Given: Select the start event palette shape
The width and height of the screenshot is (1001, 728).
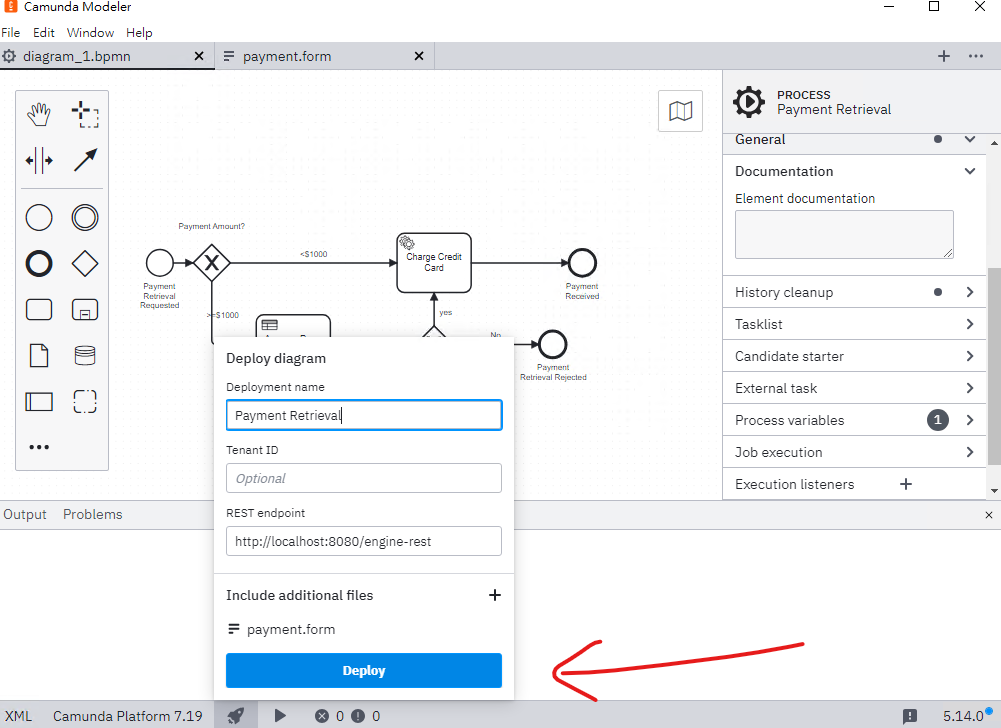Looking at the screenshot, I should click(39, 218).
